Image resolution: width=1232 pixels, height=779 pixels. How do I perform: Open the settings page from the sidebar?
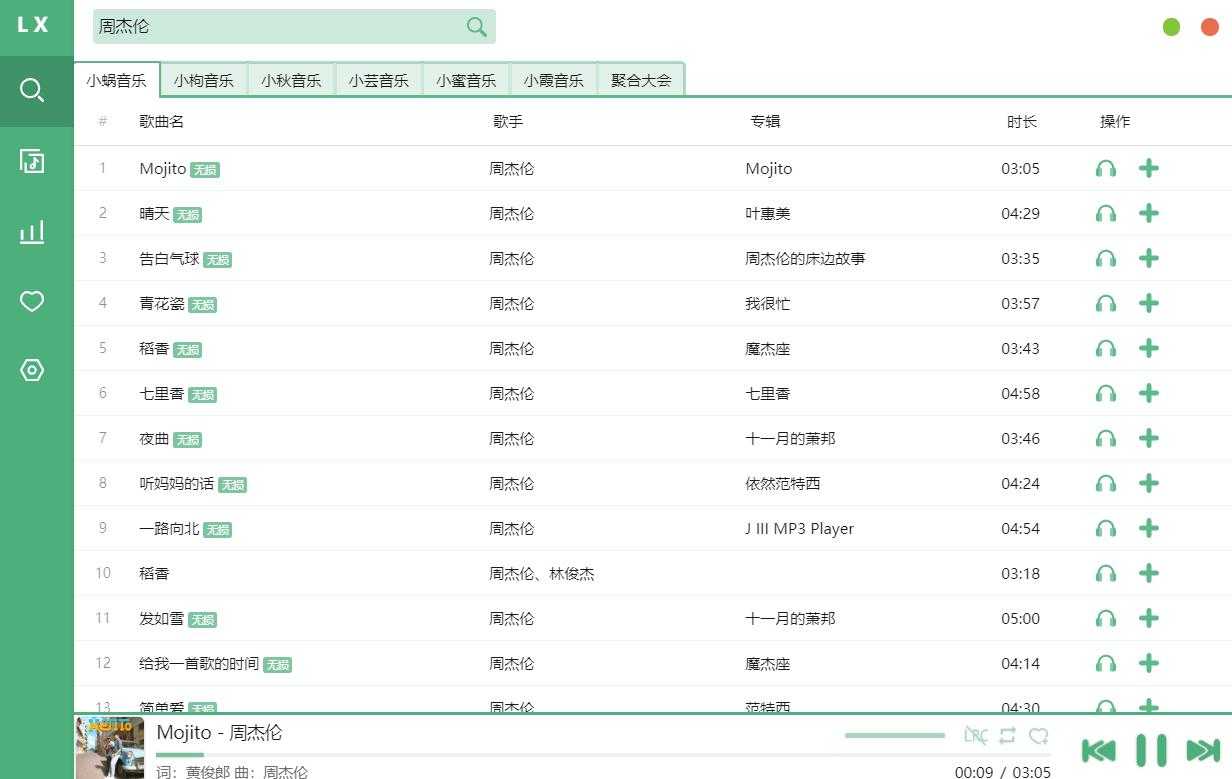coord(32,370)
